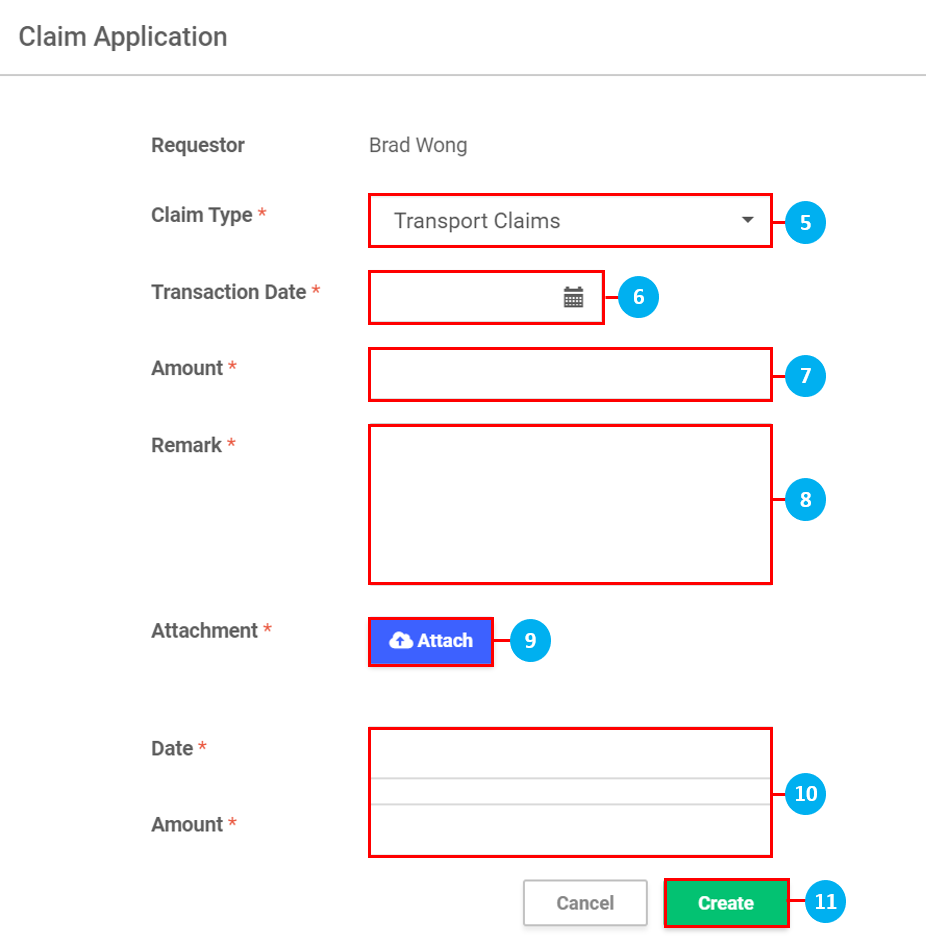Select the Transport Claims value
This screenshot has height=943, width=926.
(480, 221)
